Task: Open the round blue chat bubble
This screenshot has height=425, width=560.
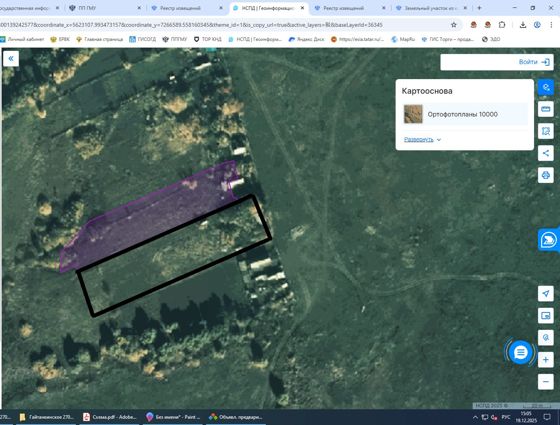Action: [x=520, y=353]
